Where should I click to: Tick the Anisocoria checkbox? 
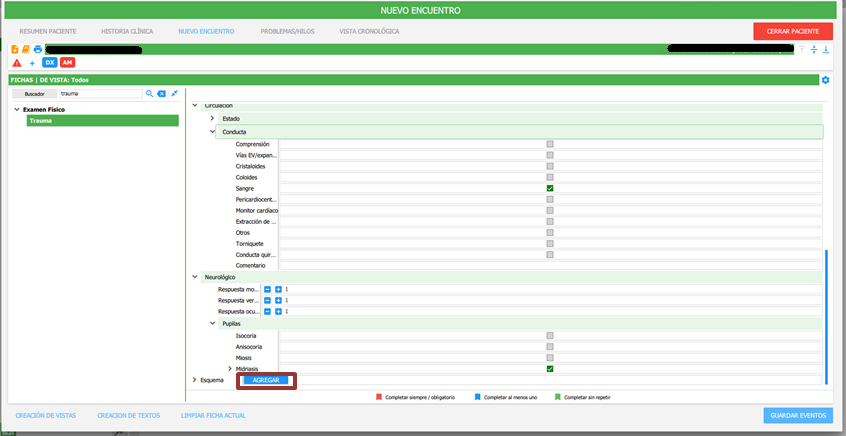[x=550, y=346]
